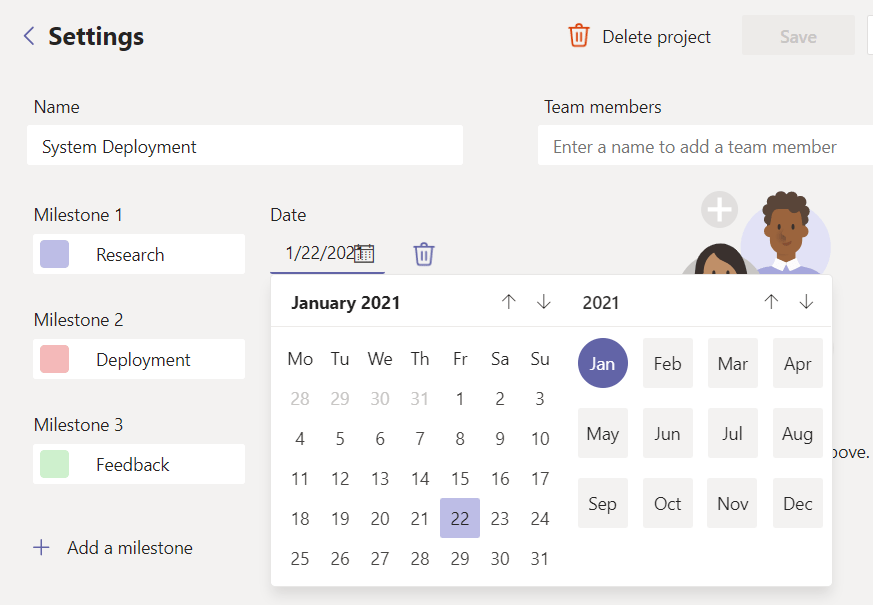
Task: Go to previous month with up arrow
Action: click(508, 302)
